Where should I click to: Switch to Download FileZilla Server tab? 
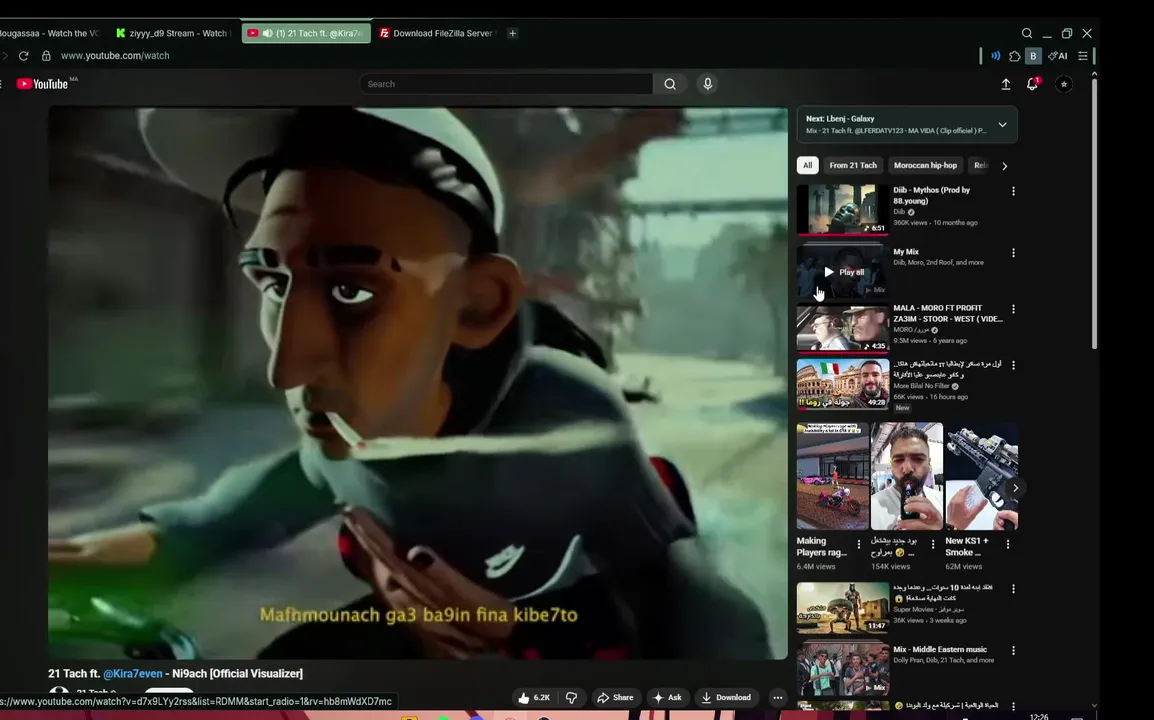click(x=438, y=33)
